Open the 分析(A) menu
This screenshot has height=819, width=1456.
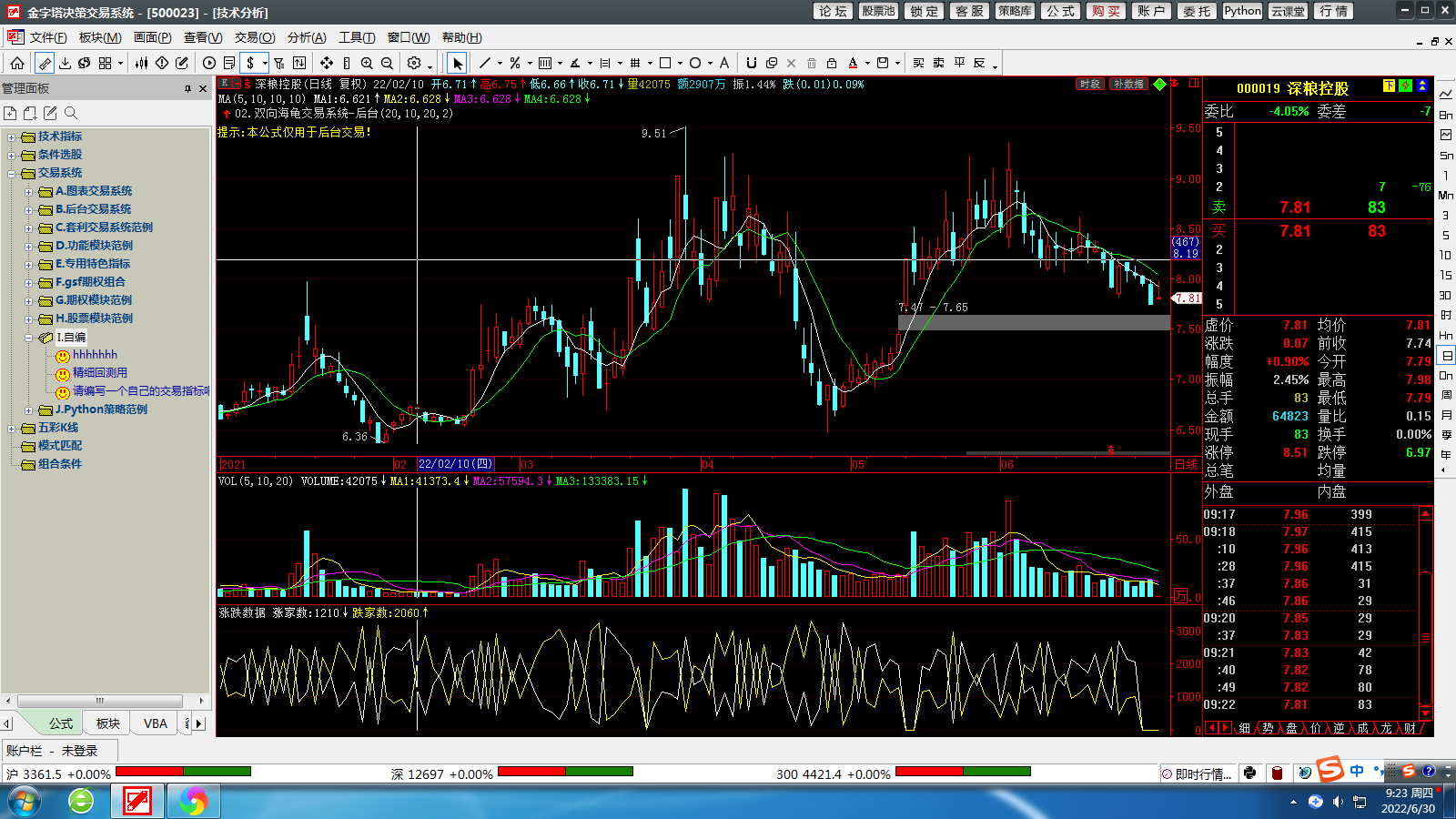coord(307,37)
